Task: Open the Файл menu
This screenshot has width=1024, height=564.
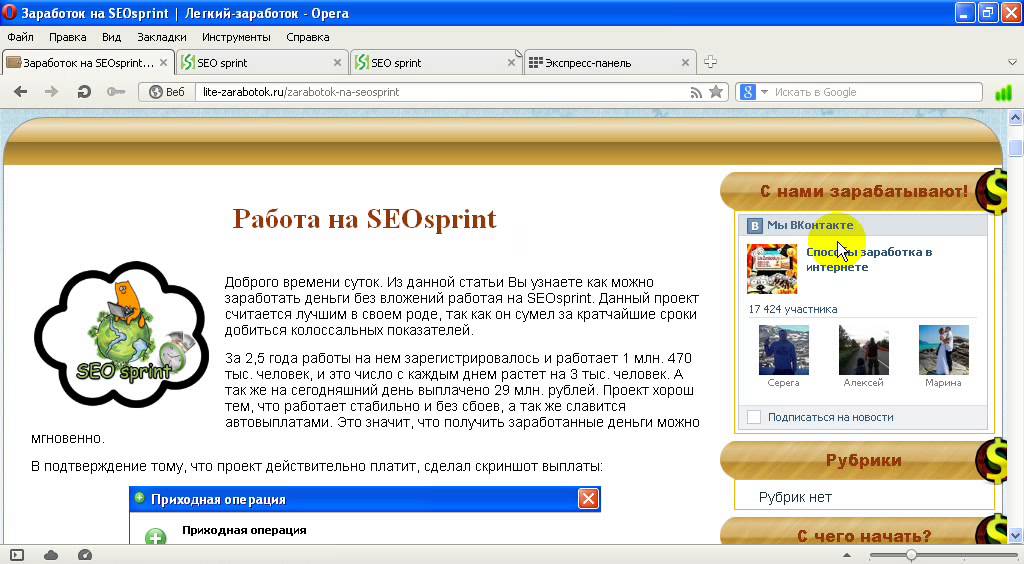Action: [20, 37]
